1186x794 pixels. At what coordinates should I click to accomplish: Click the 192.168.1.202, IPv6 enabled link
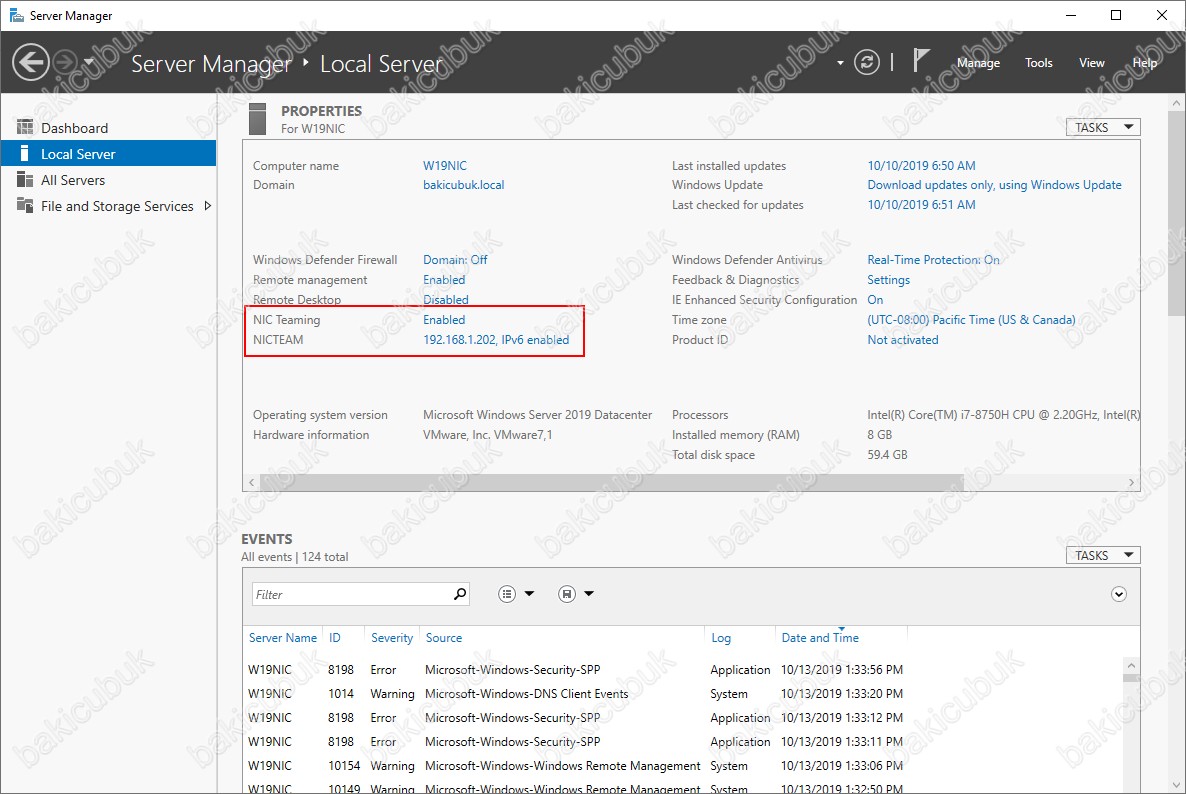click(x=495, y=340)
